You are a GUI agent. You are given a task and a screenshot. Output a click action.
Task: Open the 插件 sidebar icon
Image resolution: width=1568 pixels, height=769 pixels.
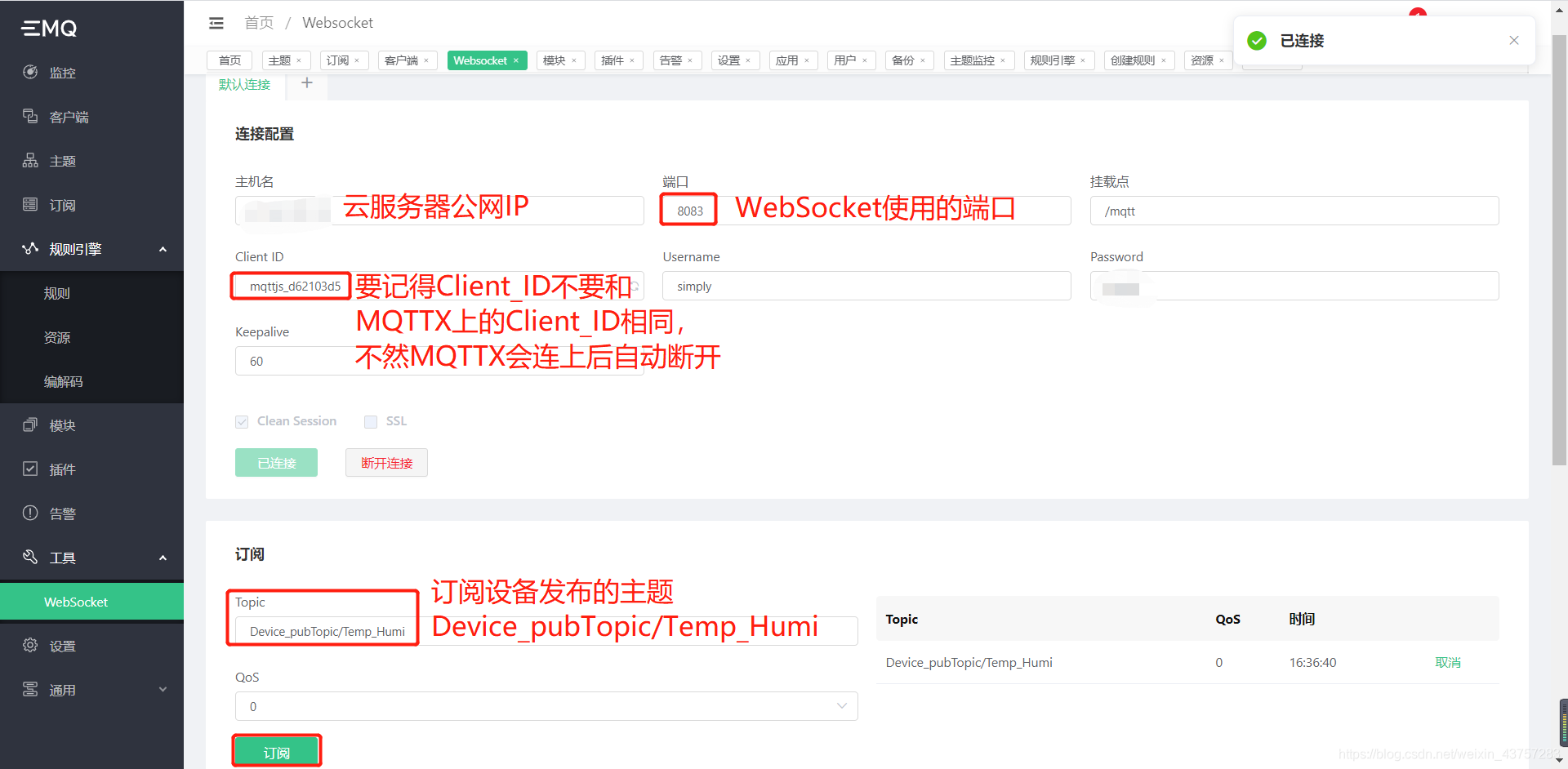pos(30,469)
